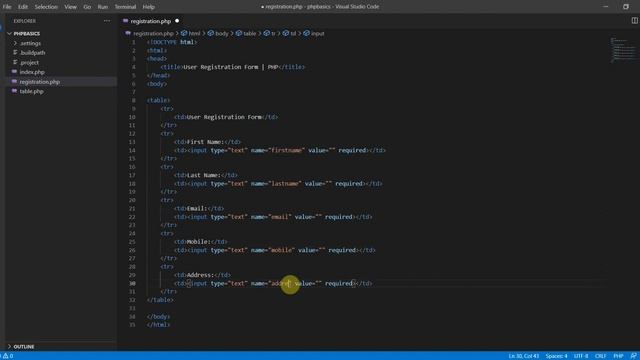Click the body breadcrumb item

pyautogui.click(x=222, y=33)
